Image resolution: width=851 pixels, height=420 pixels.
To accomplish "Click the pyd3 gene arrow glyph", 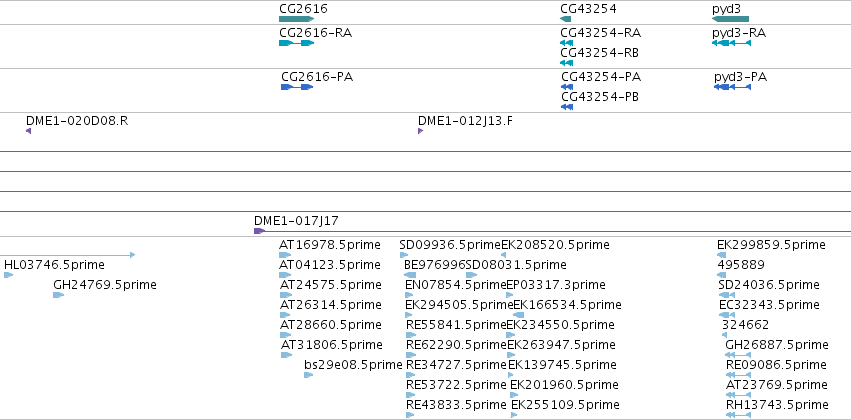I will coord(731,19).
